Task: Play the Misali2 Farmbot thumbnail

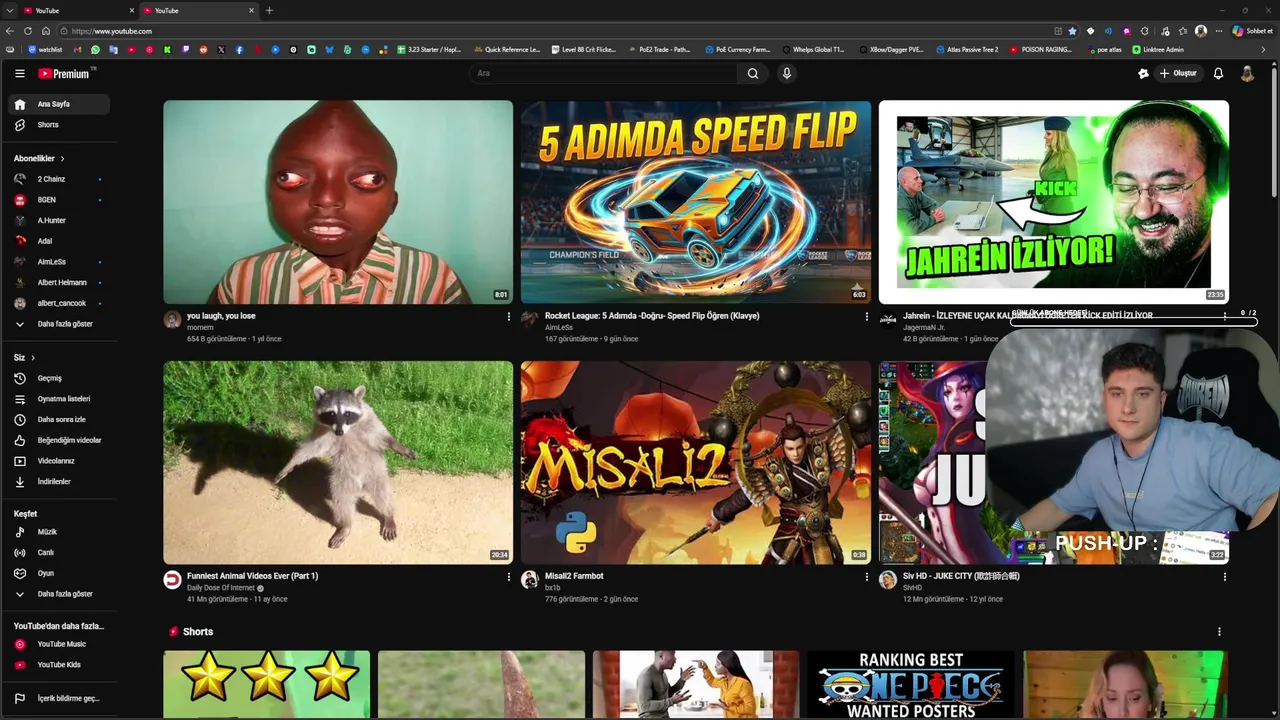Action: (x=696, y=462)
